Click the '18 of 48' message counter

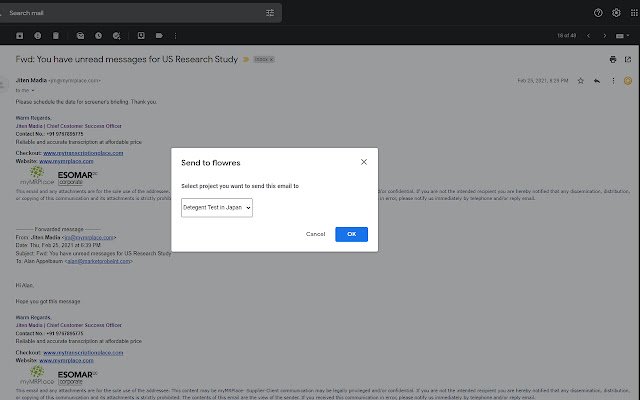click(x=567, y=36)
